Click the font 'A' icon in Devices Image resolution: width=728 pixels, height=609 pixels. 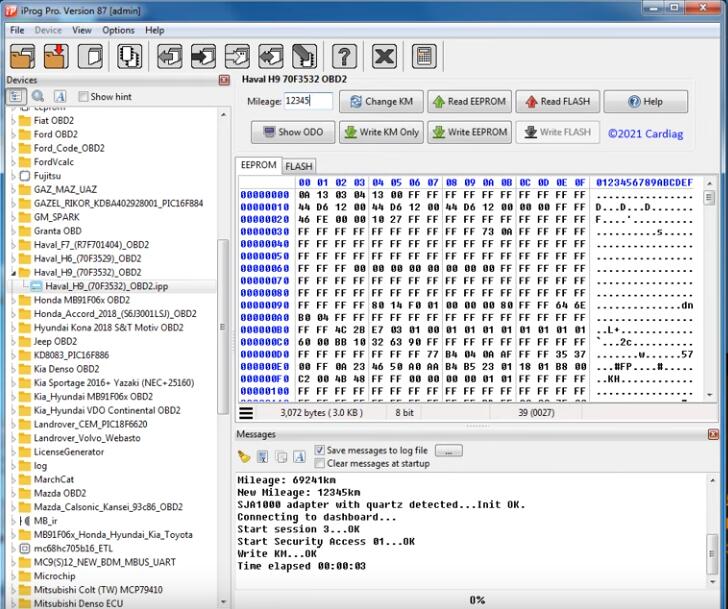(60, 97)
